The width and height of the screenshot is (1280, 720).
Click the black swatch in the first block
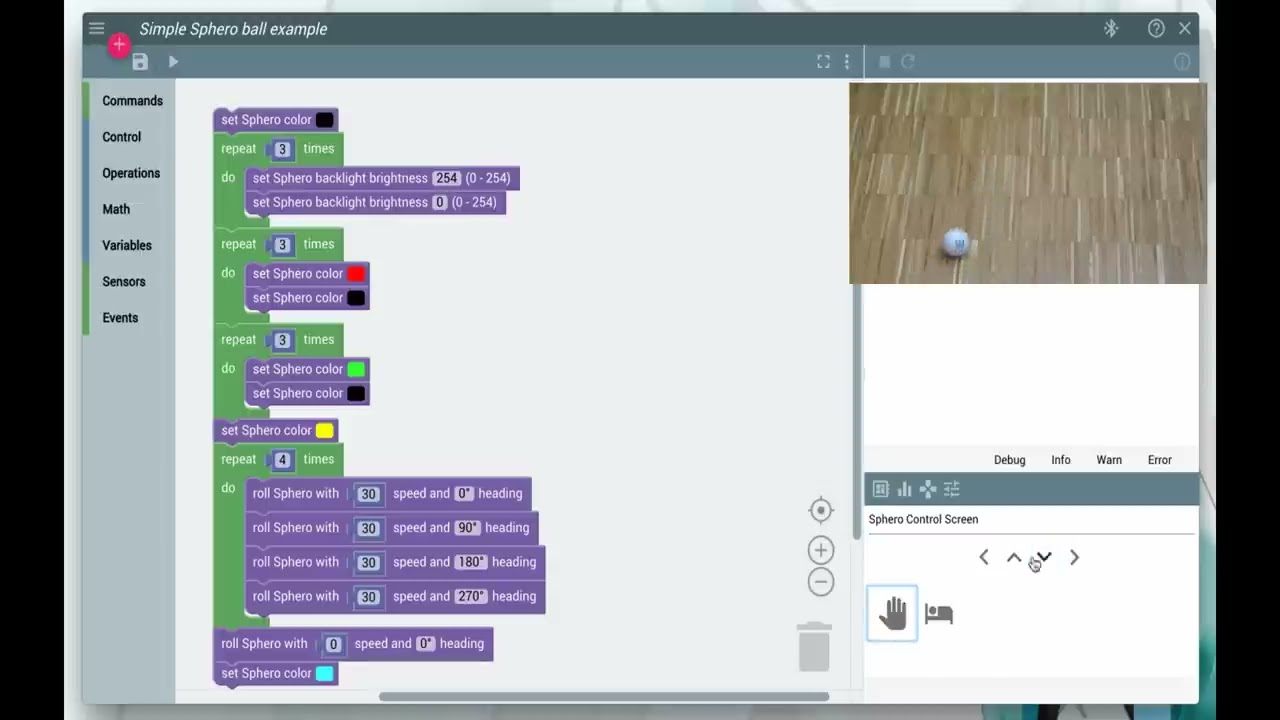tap(325, 120)
